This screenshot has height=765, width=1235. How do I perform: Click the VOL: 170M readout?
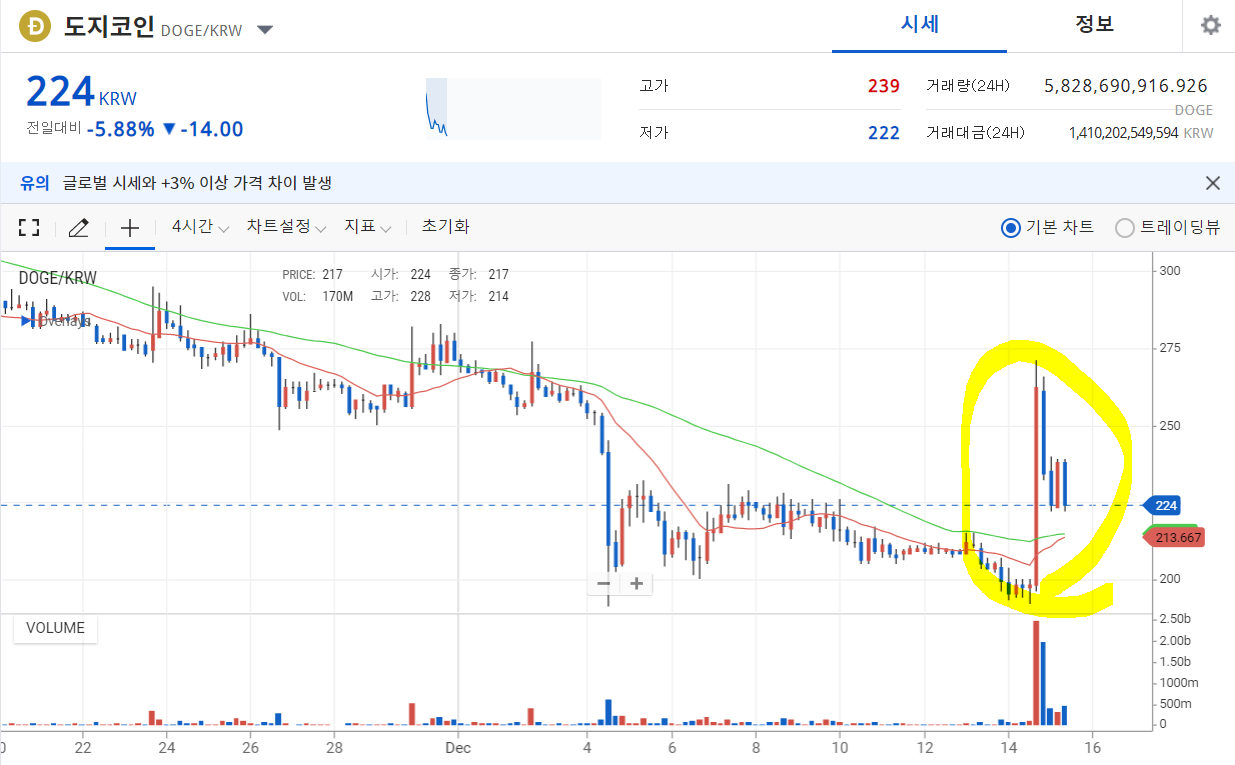318,296
